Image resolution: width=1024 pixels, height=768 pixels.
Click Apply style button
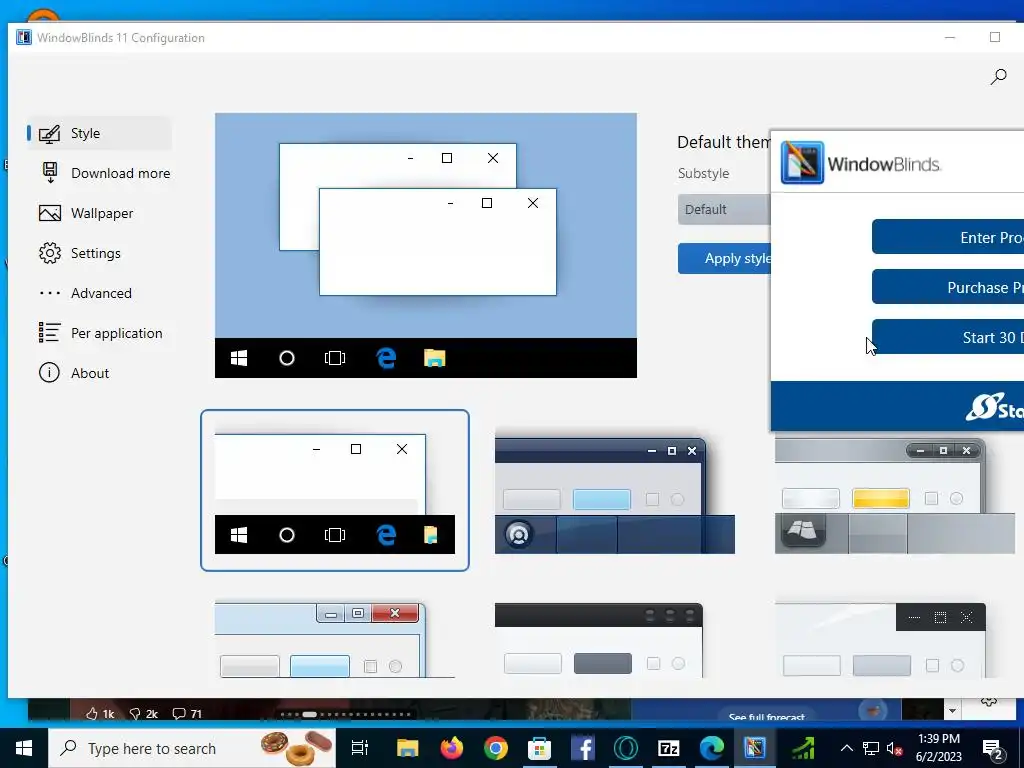(x=724, y=259)
